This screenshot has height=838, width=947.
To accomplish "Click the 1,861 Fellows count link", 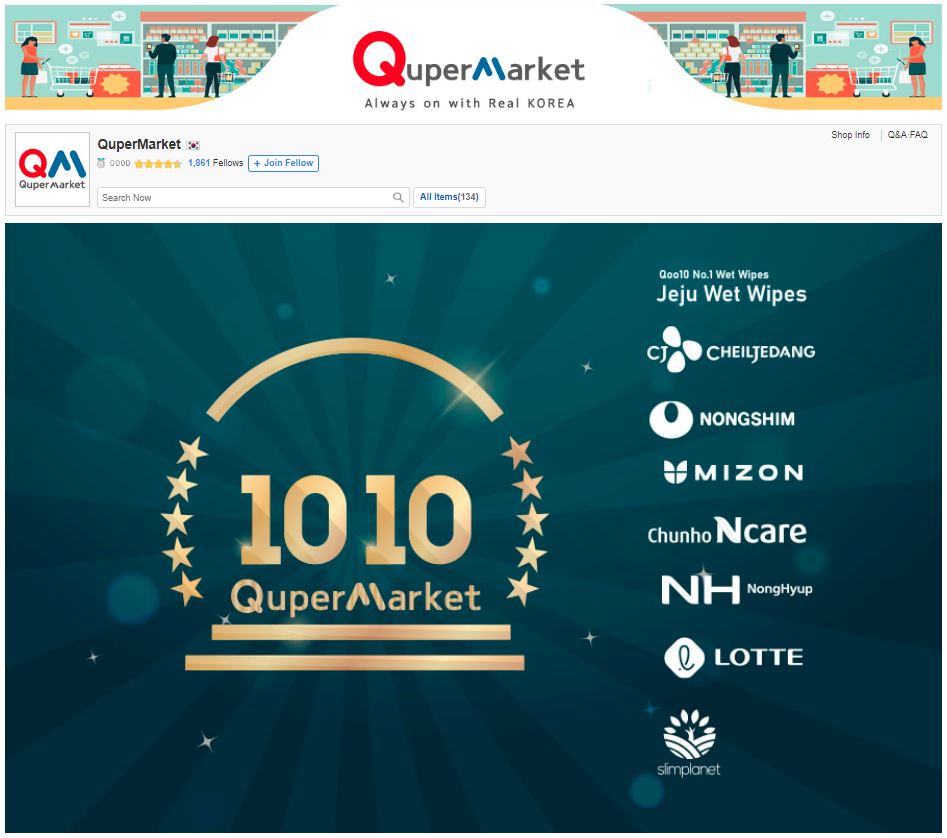I will (199, 163).
